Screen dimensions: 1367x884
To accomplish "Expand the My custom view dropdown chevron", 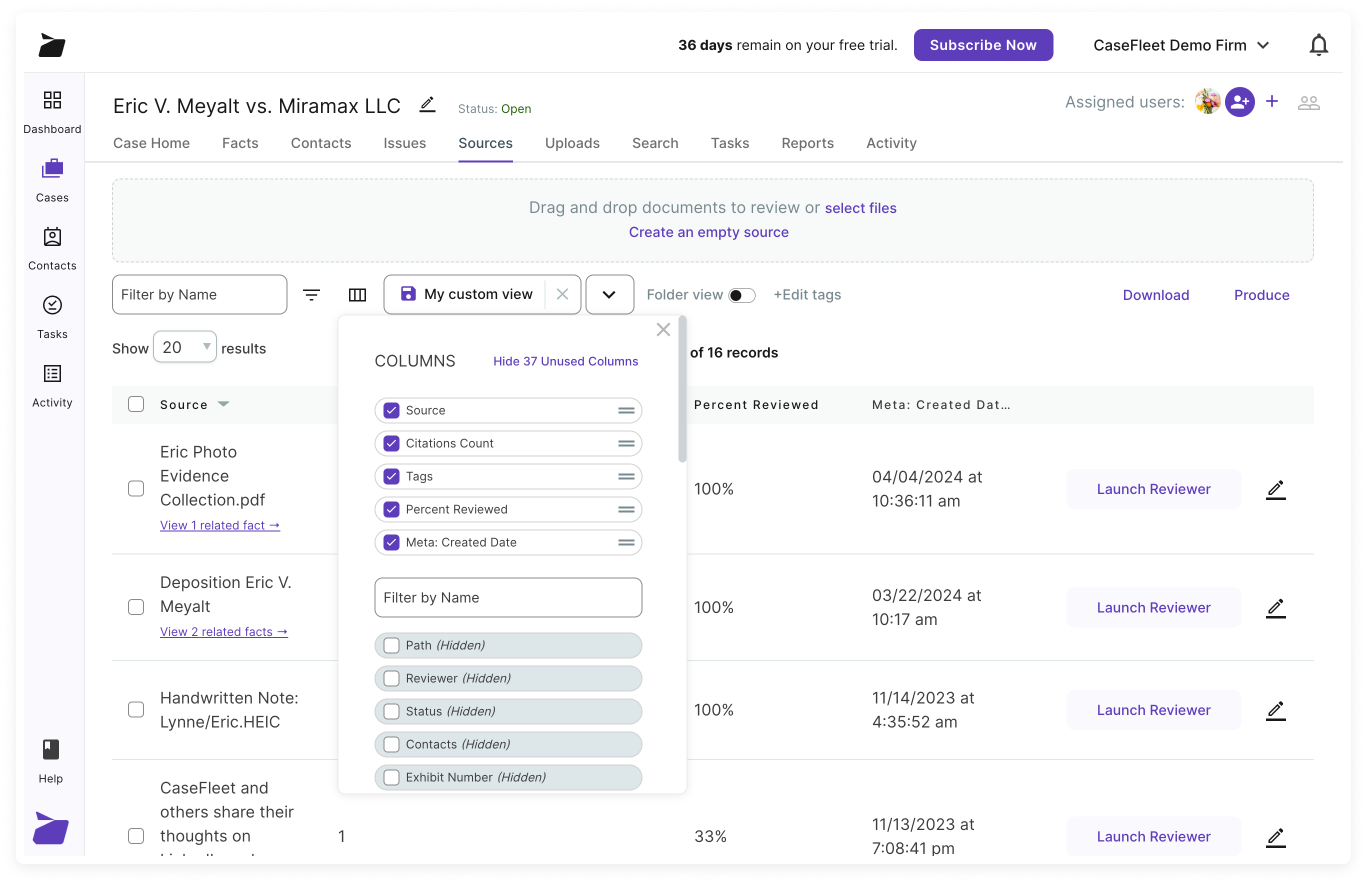I will (x=610, y=294).
